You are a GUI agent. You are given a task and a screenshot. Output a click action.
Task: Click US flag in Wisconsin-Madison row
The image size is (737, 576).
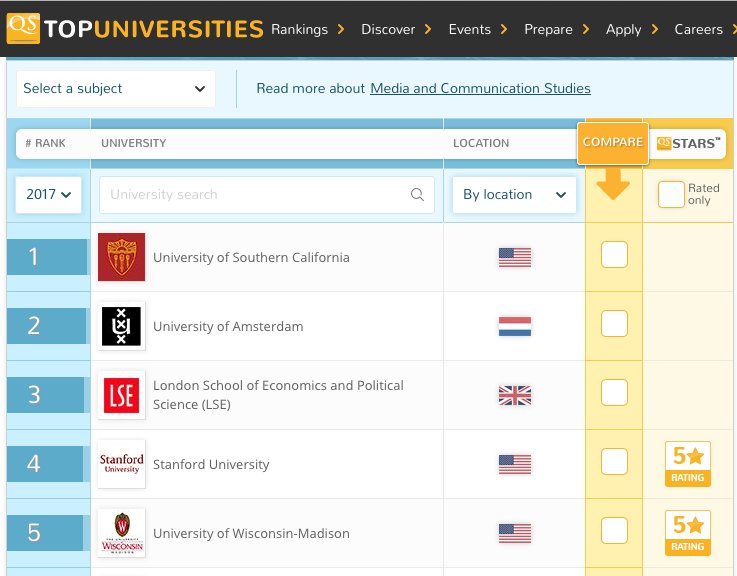pyautogui.click(x=515, y=533)
